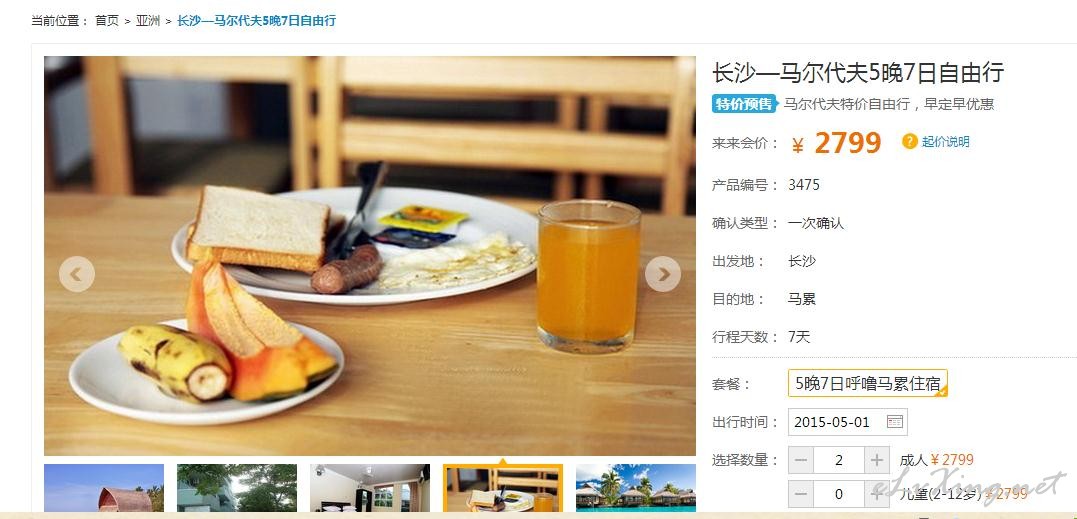Click the 长沙—马尔代夫5晚7日自由行 breadcrumb

pyautogui.click(x=256, y=21)
